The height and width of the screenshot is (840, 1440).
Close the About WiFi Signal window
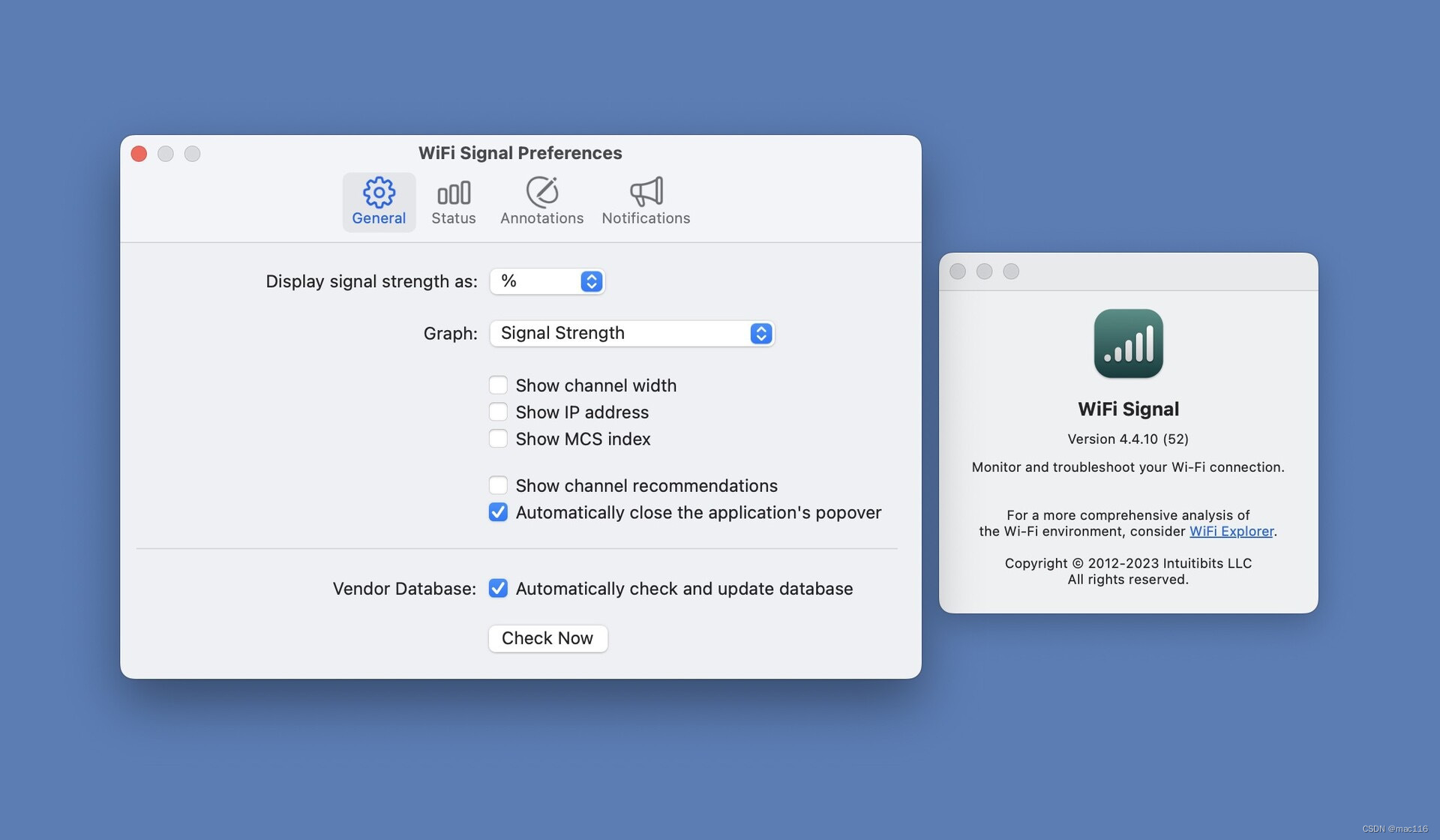958,271
